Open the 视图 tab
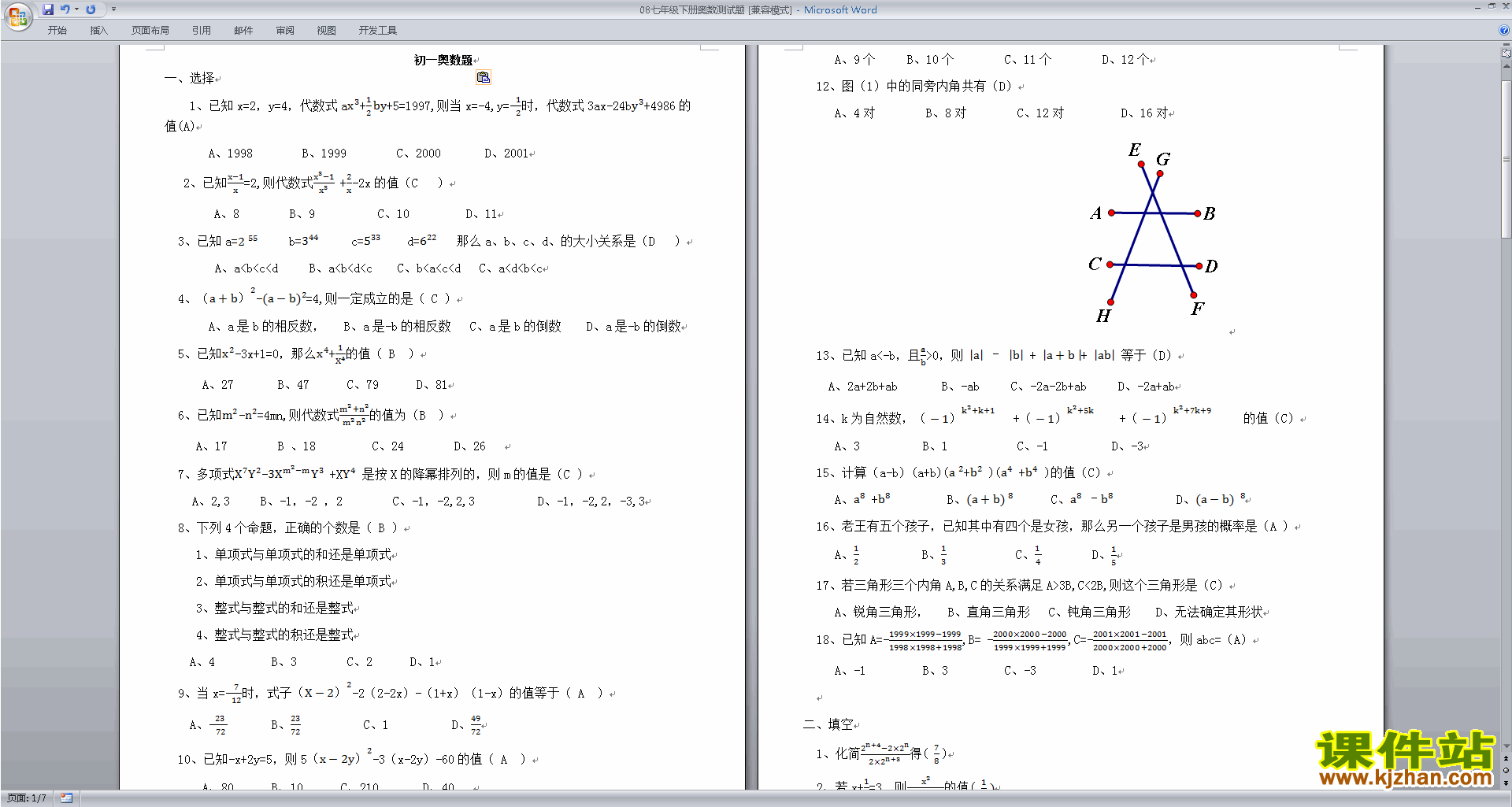The image size is (1512, 807). pos(327,31)
